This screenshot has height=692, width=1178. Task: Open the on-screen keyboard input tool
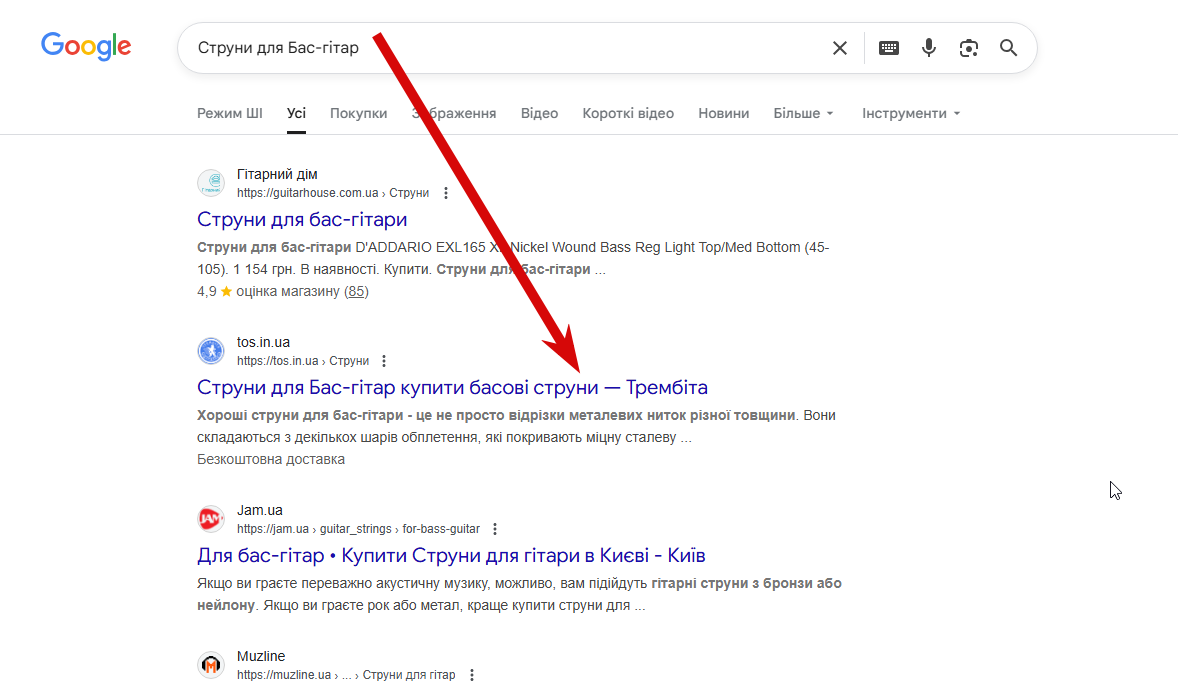[x=889, y=48]
